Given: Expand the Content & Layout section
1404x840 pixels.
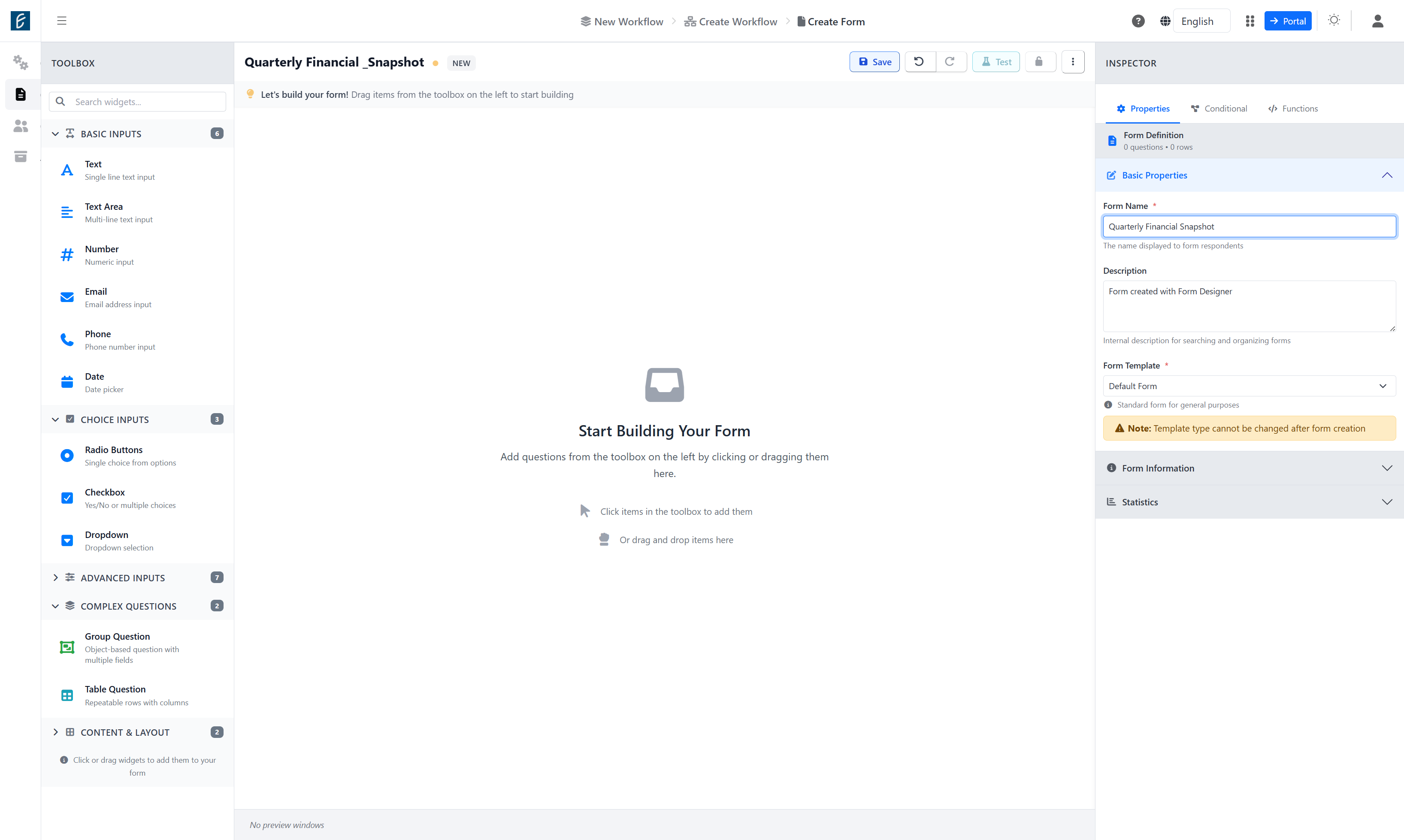Looking at the screenshot, I should [x=138, y=732].
